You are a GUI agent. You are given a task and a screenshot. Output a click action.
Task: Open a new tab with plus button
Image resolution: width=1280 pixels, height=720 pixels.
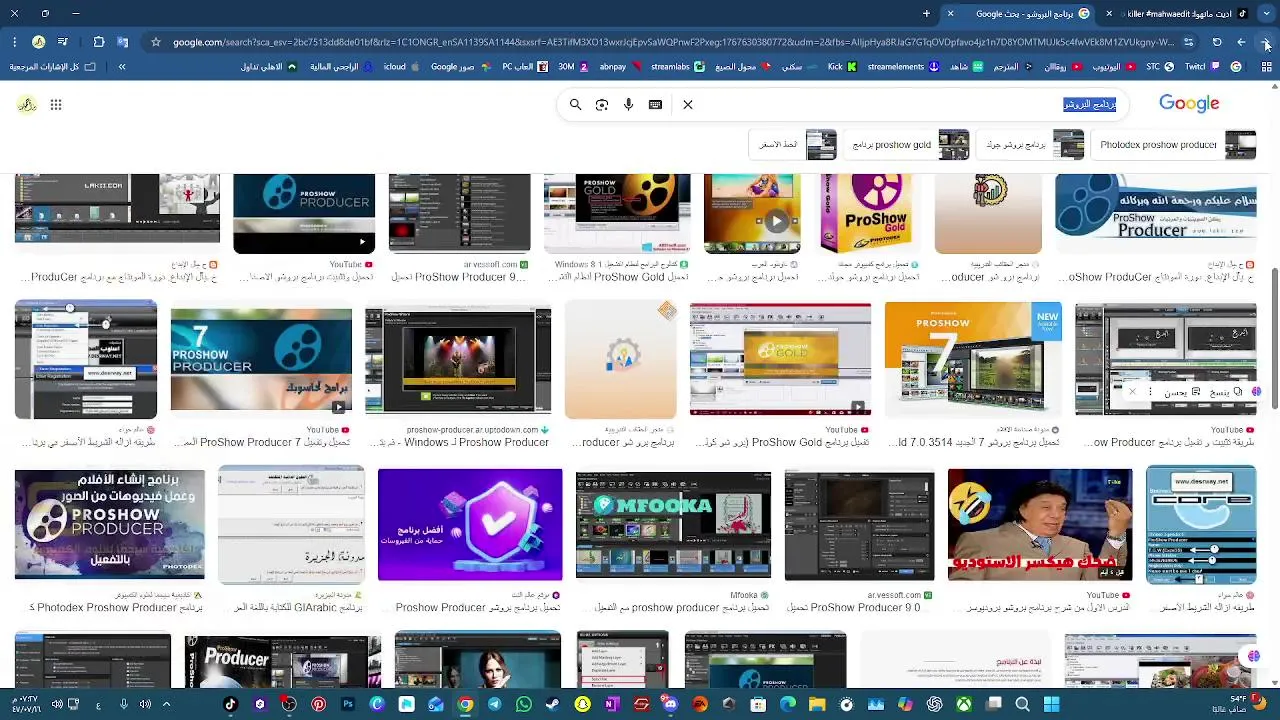[926, 14]
